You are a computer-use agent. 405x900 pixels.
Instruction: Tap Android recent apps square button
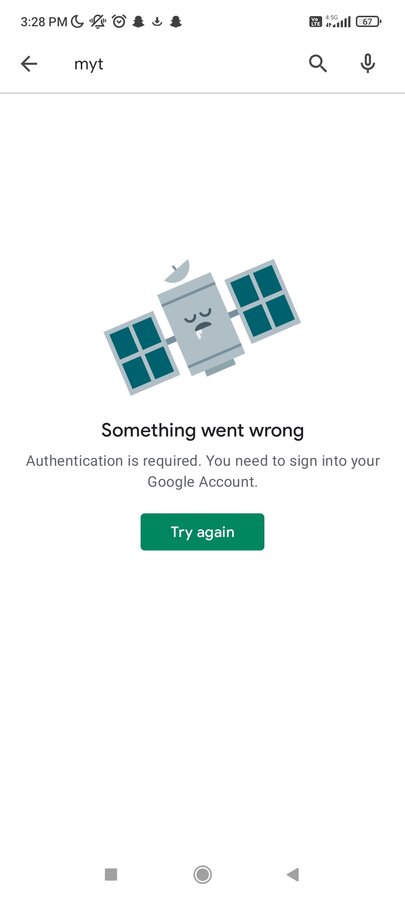(x=111, y=874)
